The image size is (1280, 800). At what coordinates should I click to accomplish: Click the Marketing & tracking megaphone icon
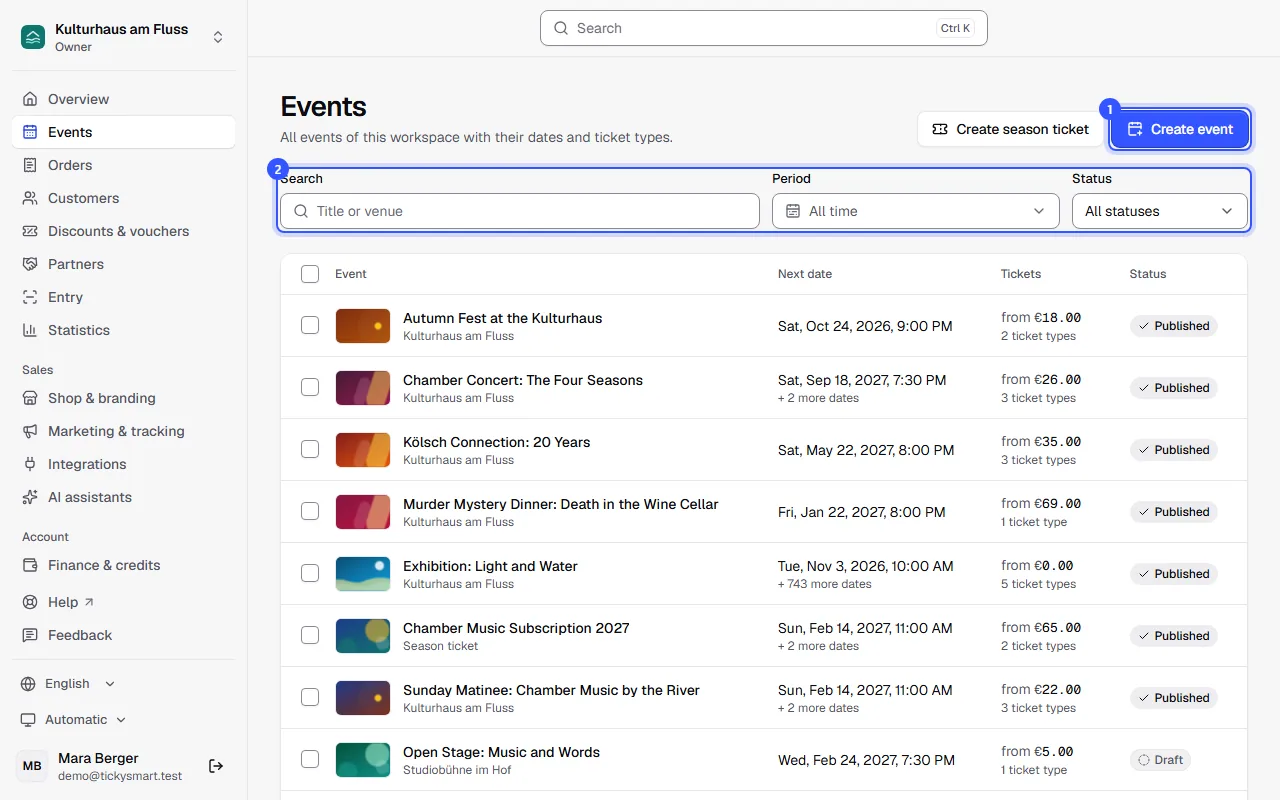click(30, 431)
